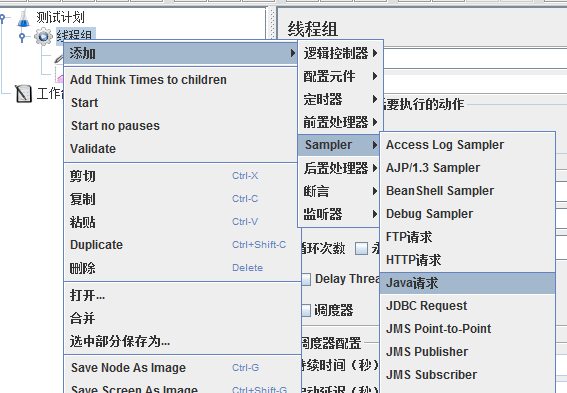Click 打开... menu entry
Image resolution: width=567 pixels, height=393 pixels.
[x=181, y=295]
